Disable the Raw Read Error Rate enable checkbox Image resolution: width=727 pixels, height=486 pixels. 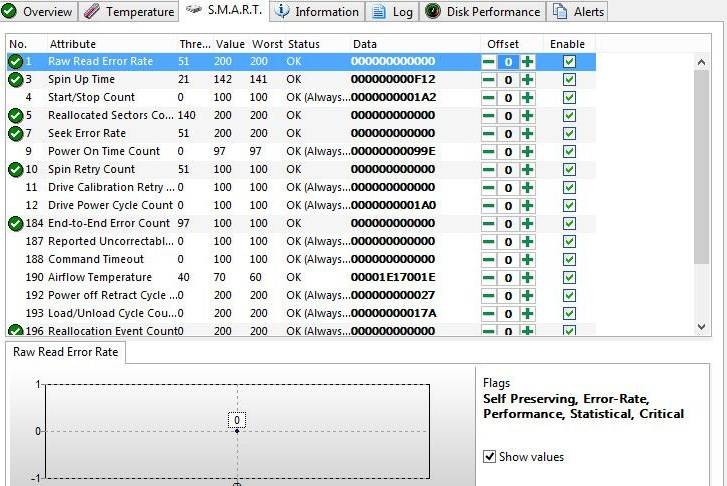(x=569, y=62)
